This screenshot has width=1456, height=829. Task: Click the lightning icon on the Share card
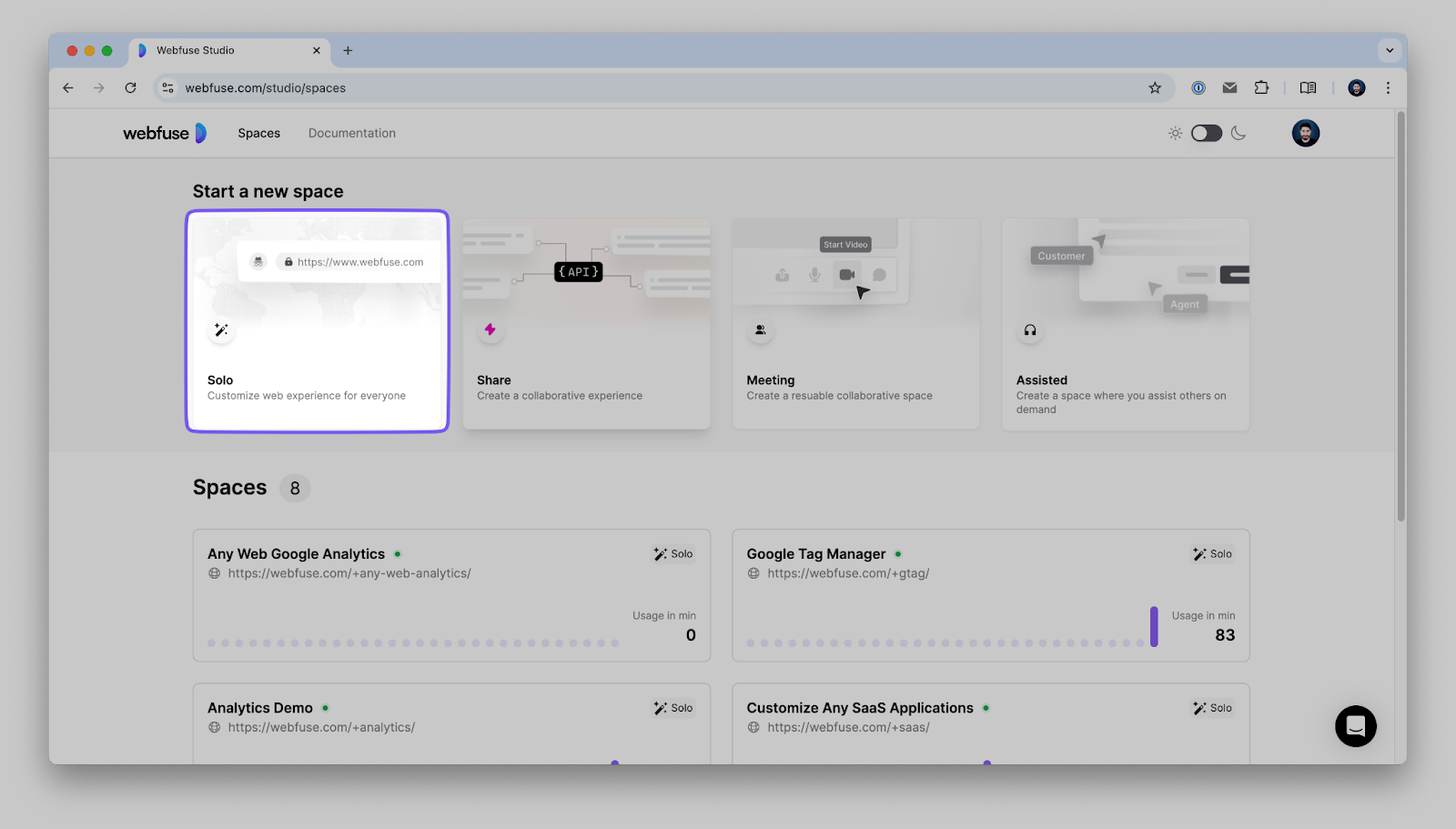pos(490,330)
